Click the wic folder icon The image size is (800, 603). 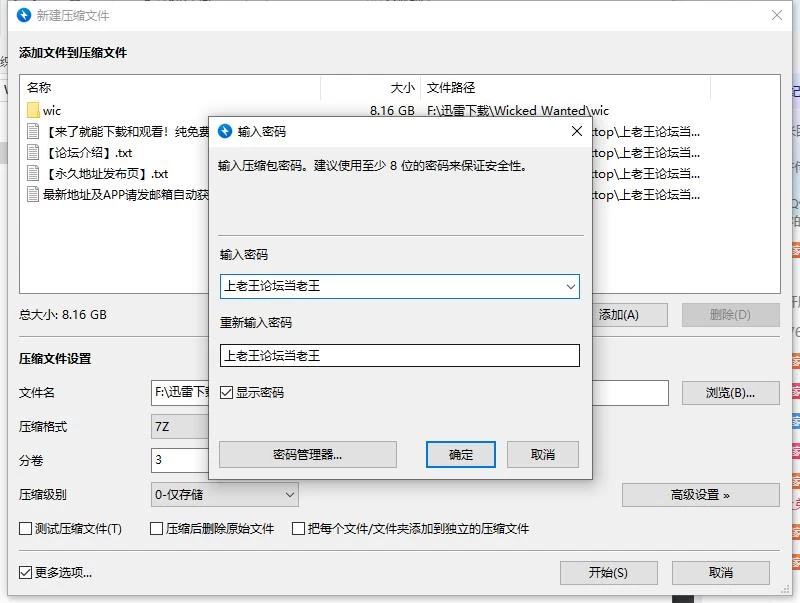point(33,110)
